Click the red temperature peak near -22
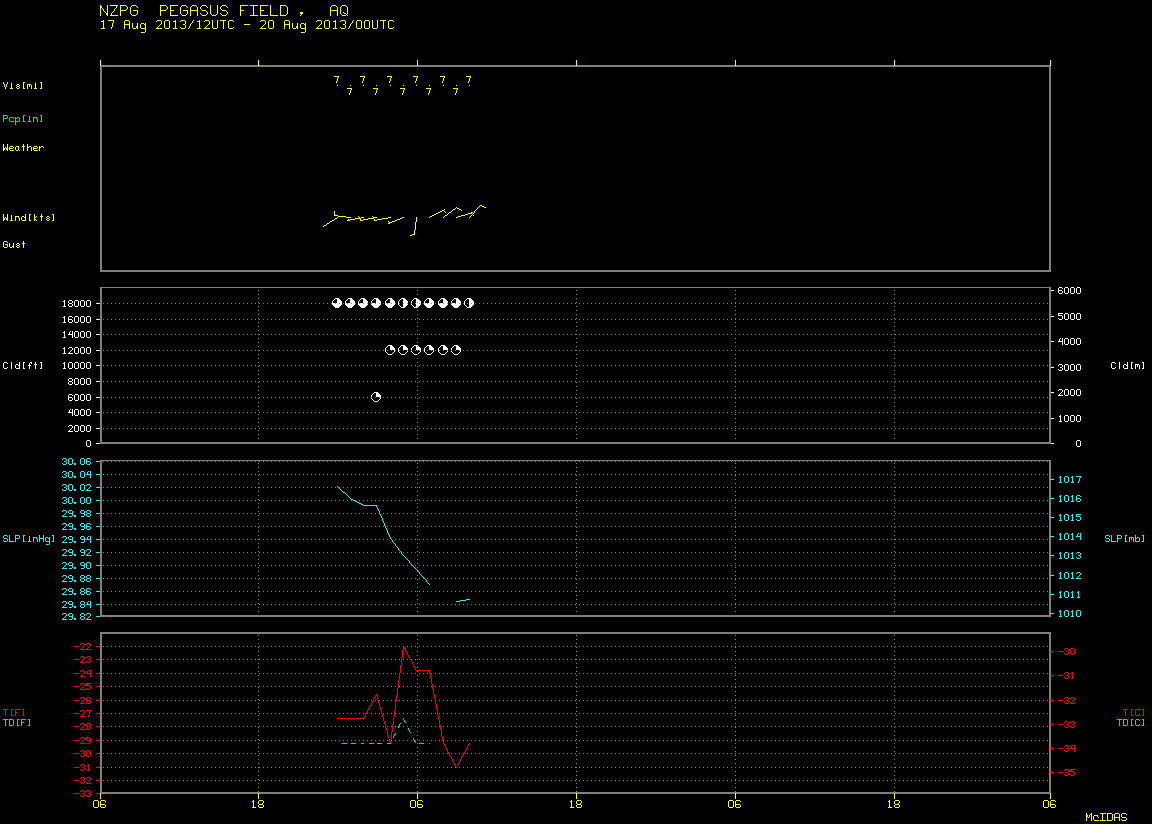The width and height of the screenshot is (1152, 824). [x=403, y=647]
